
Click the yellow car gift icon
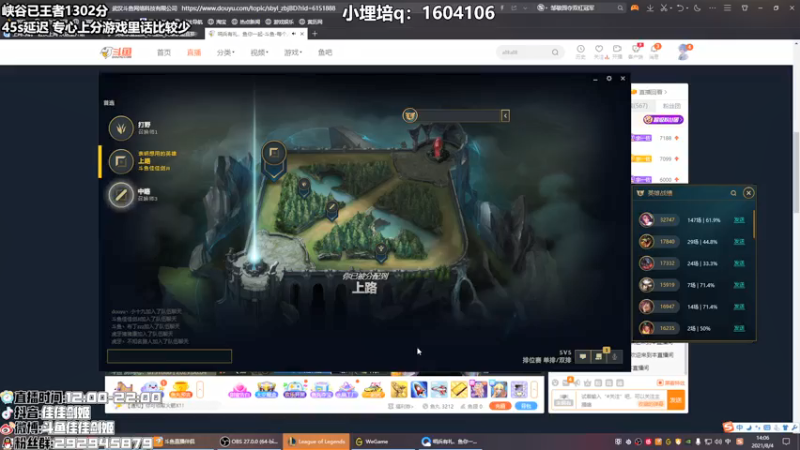click(373, 390)
